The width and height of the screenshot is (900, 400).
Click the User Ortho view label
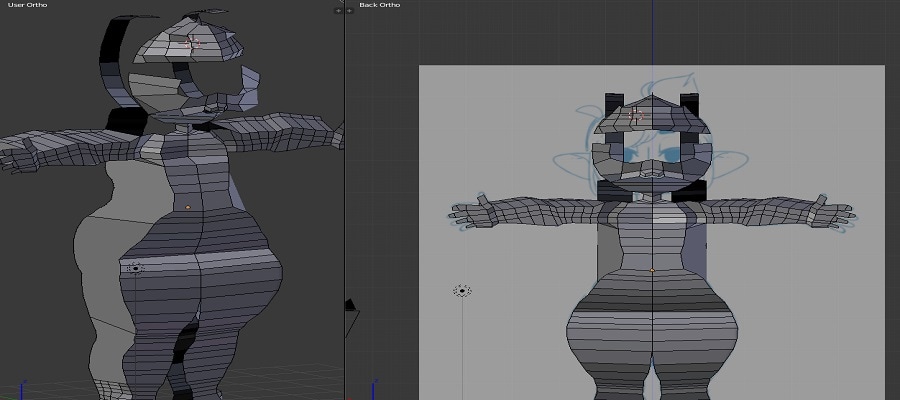tap(28, 6)
